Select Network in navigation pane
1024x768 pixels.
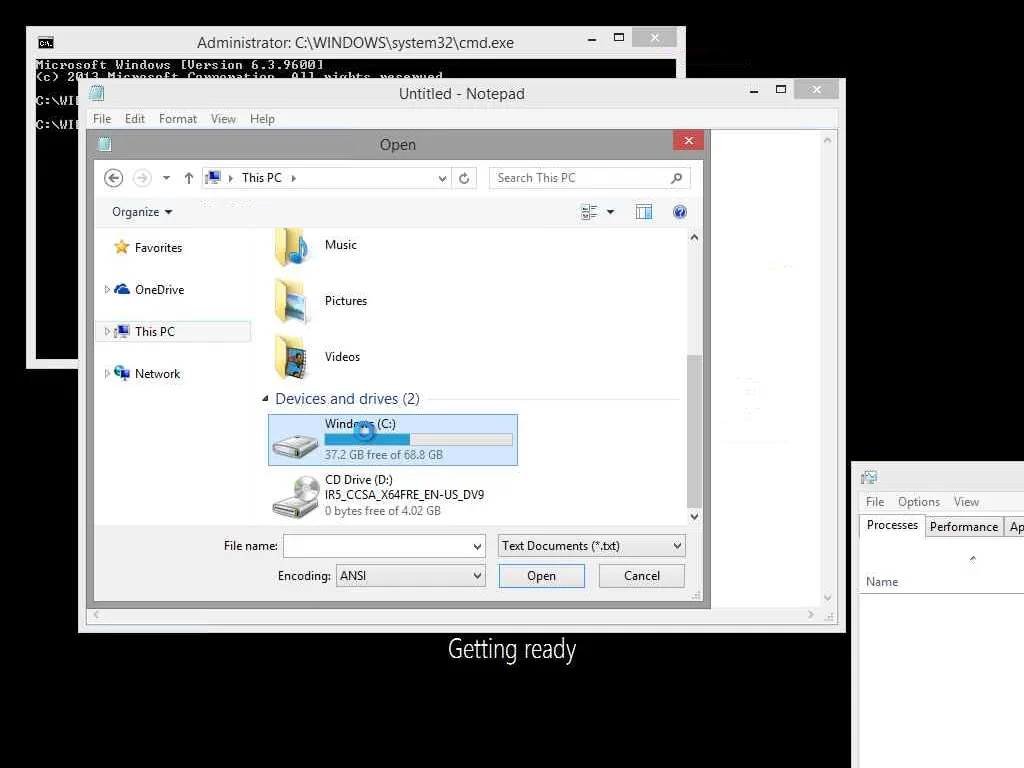157,374
